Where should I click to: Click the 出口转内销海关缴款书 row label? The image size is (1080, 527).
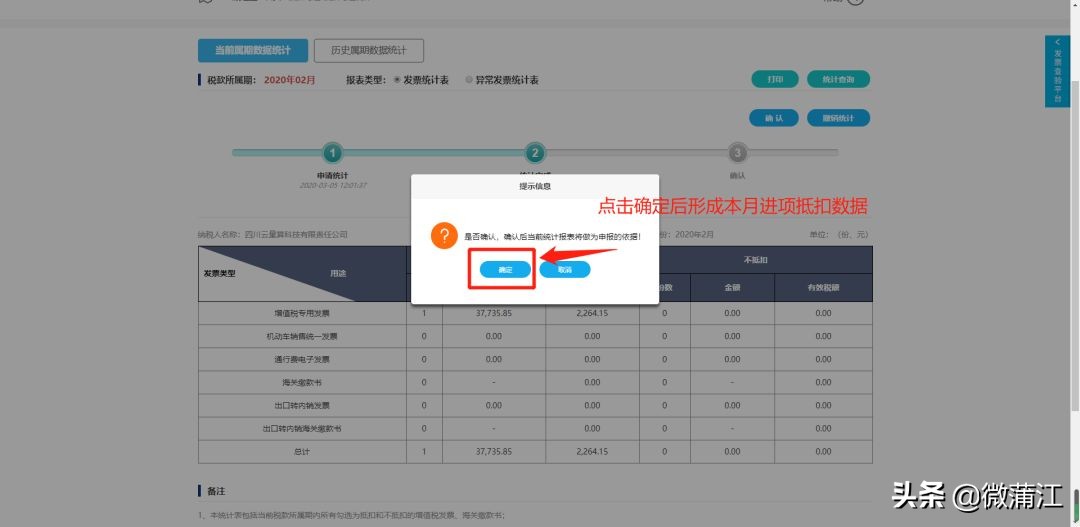pos(302,428)
